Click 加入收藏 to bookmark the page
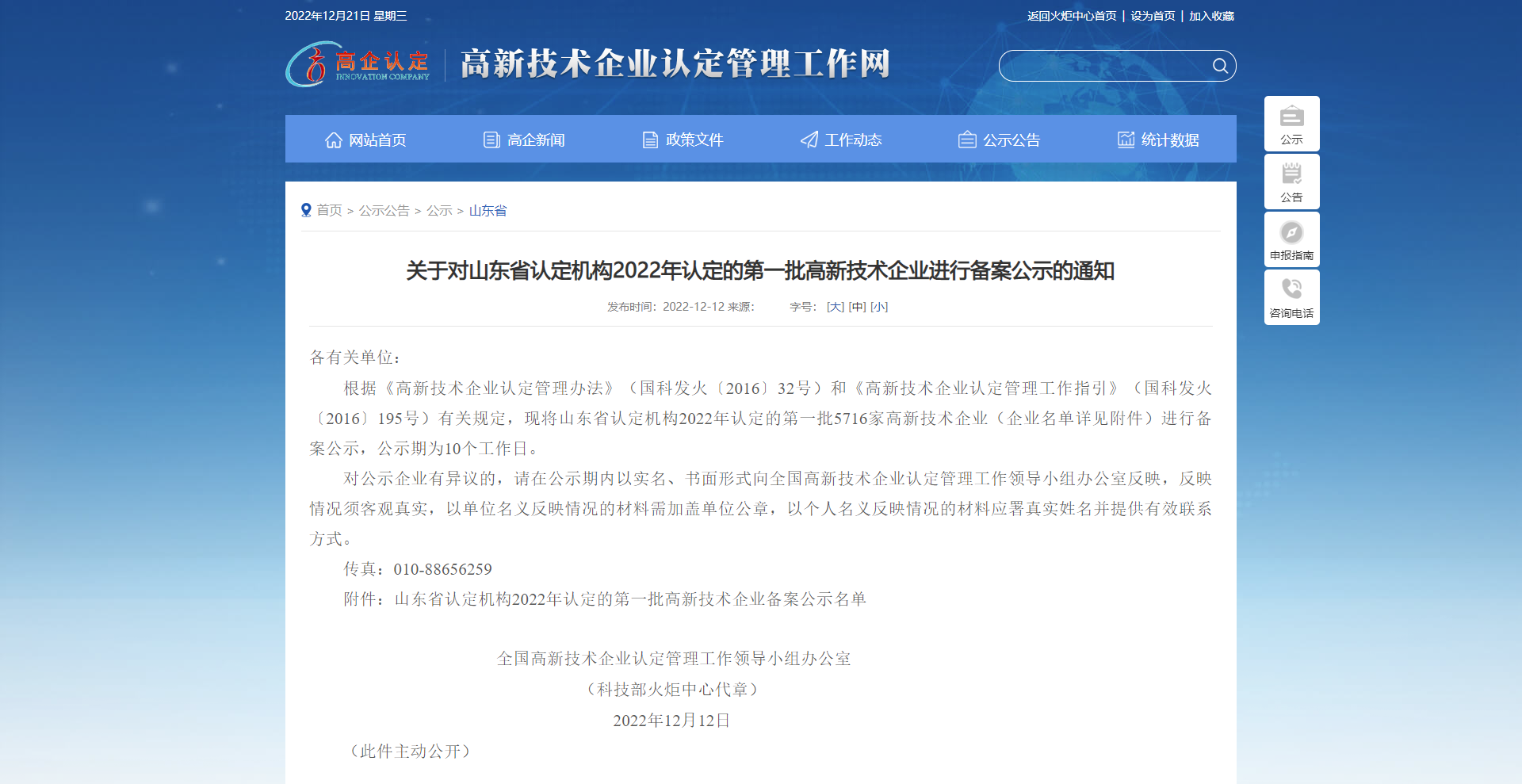The width and height of the screenshot is (1522, 784). click(x=1211, y=14)
